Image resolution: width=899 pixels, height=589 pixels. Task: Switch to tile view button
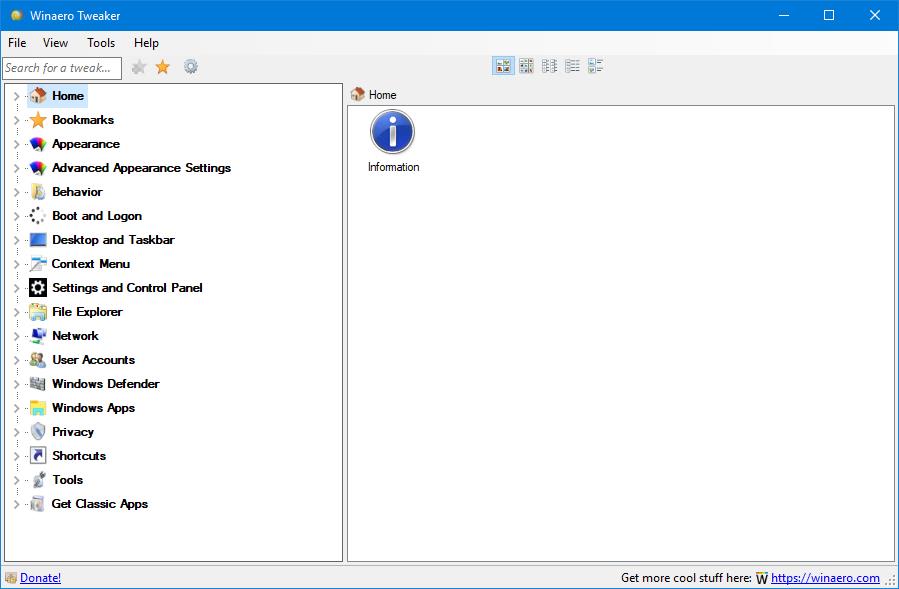tap(595, 66)
